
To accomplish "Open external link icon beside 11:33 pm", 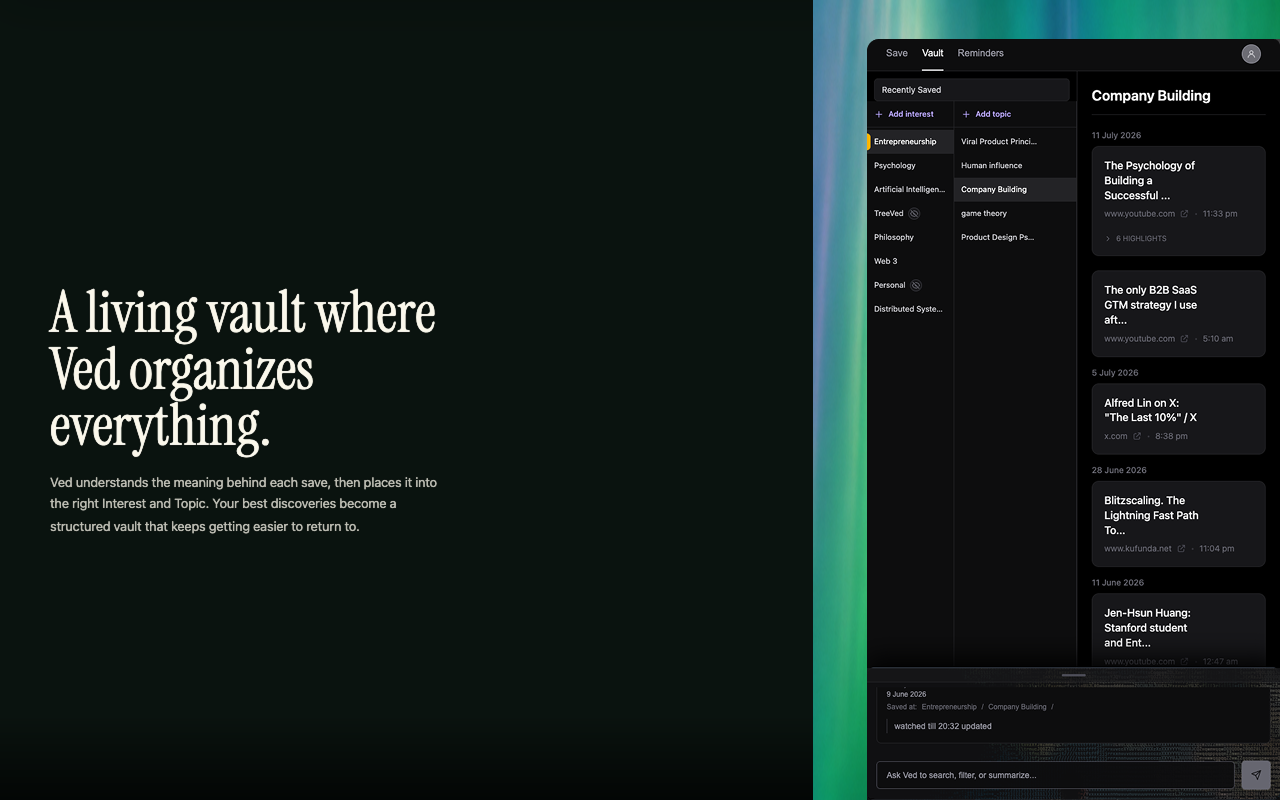I will (1185, 214).
